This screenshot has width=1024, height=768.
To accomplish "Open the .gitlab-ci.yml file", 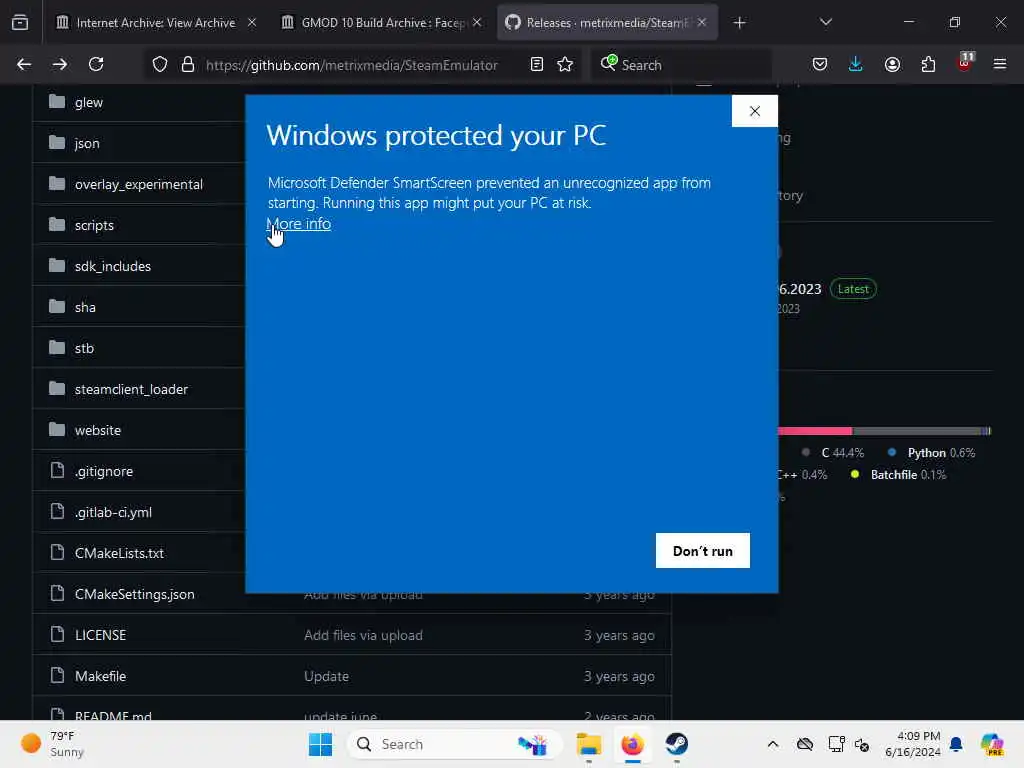I will (113, 513).
